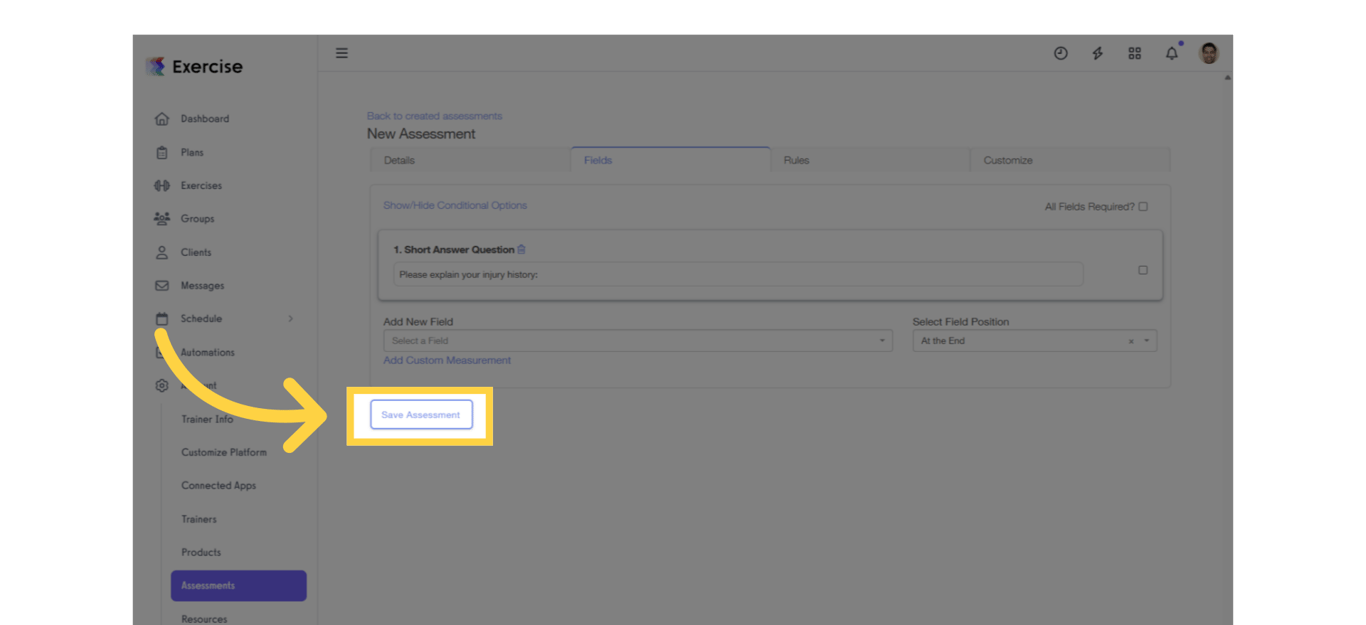Follow the Back to created assessments link
Image resolution: width=1366 pixels, height=625 pixels.
(x=434, y=115)
